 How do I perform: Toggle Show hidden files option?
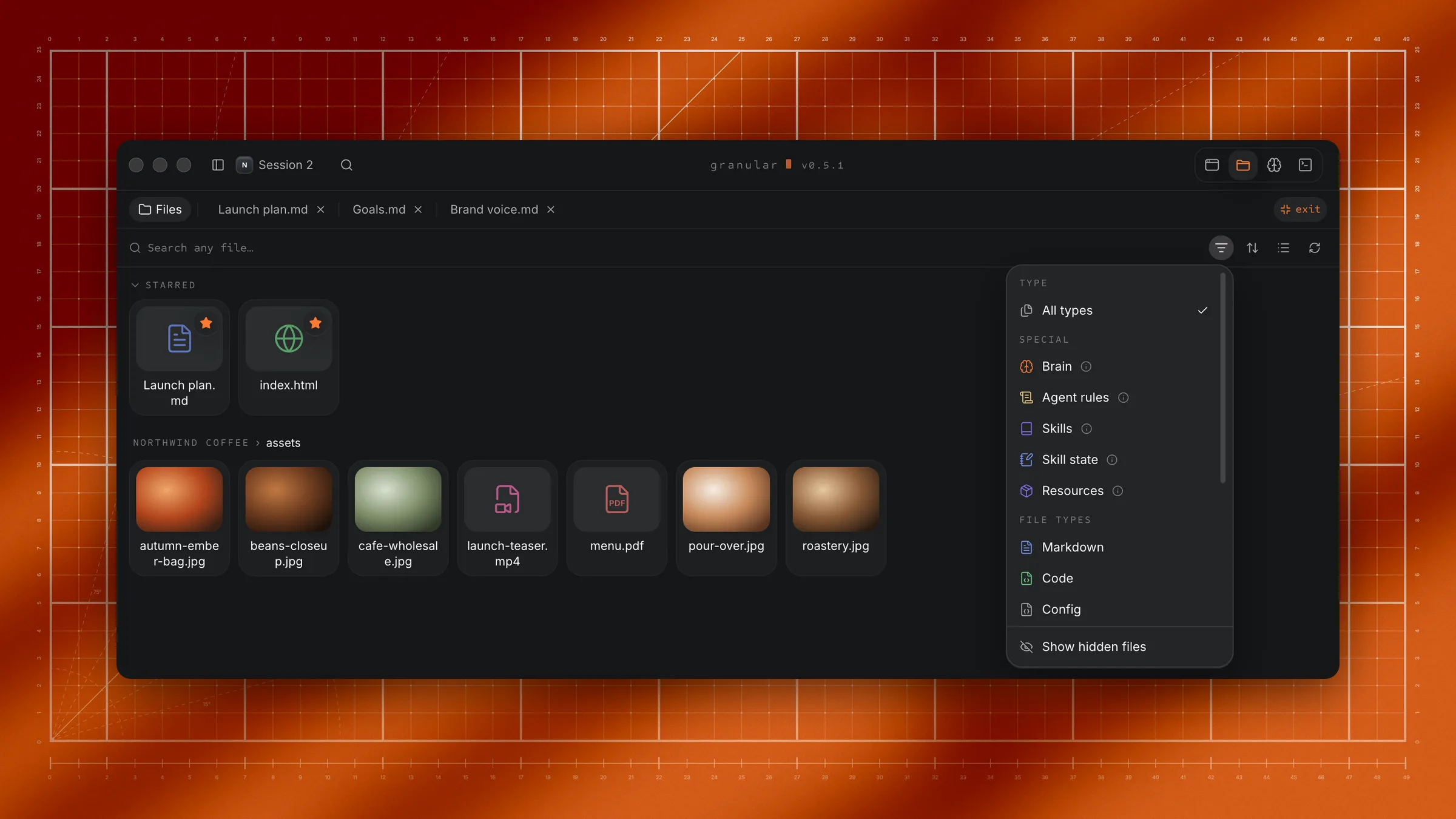coord(1119,647)
